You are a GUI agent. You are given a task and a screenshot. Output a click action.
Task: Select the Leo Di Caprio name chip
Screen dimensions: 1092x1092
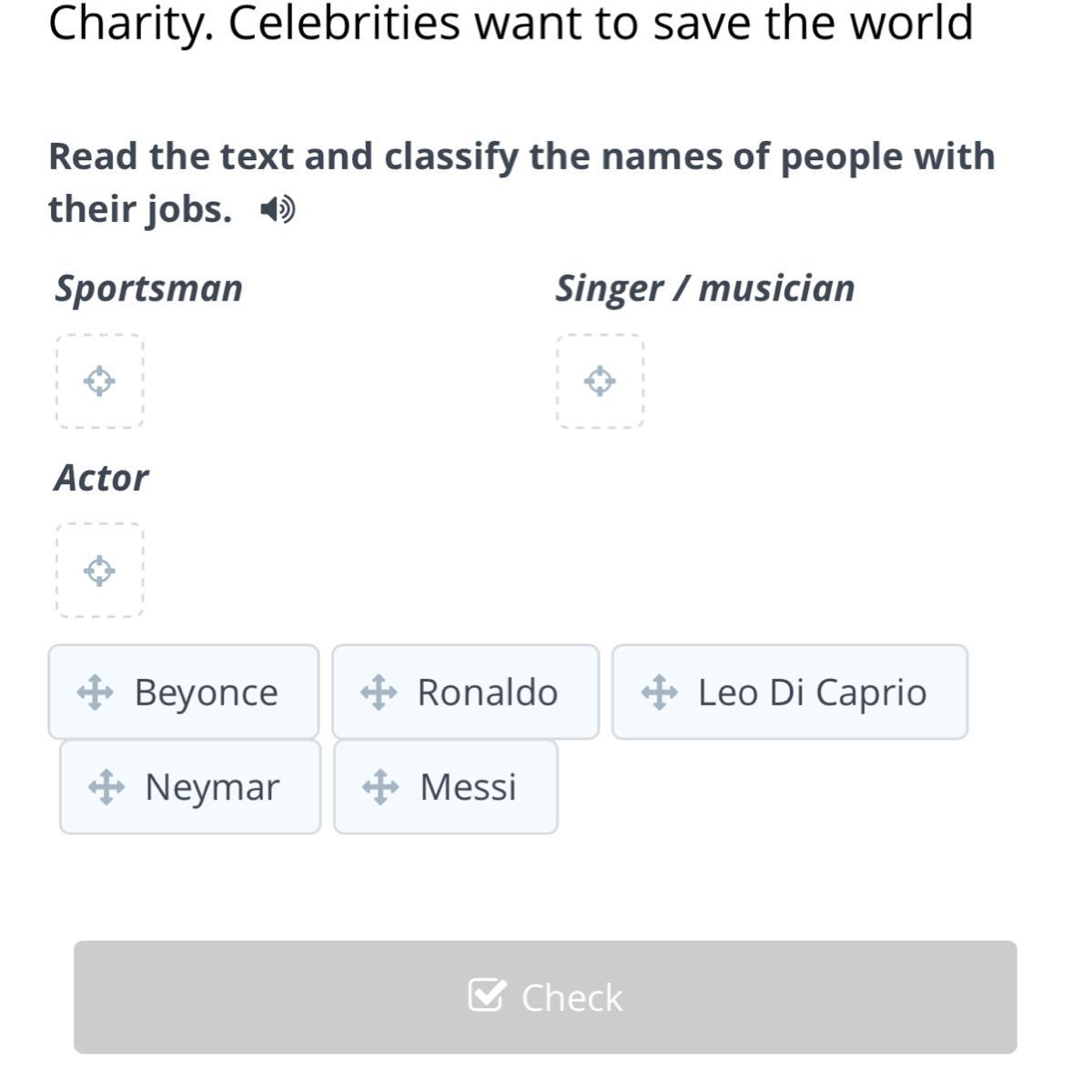click(x=812, y=693)
